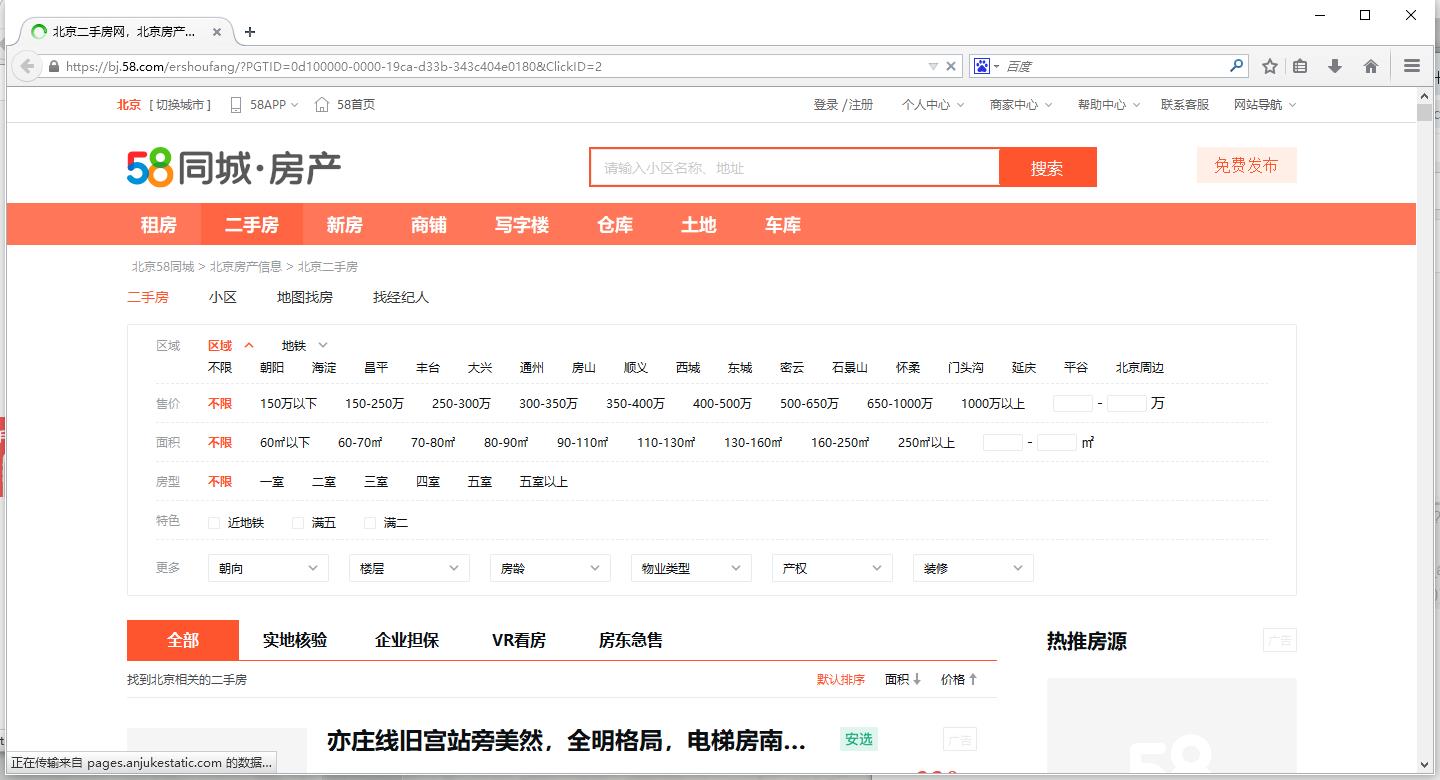Click the Baidu search input field
Image resolution: width=1440 pixels, height=780 pixels.
click(1115, 66)
